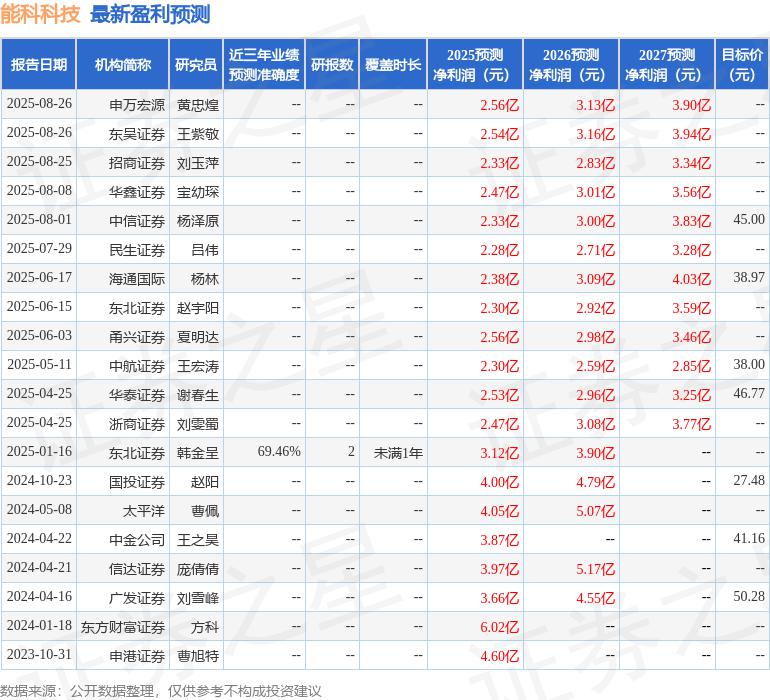The image size is (770, 700).
Task: Open the 中金公司 institution entry
Action: coord(136,539)
